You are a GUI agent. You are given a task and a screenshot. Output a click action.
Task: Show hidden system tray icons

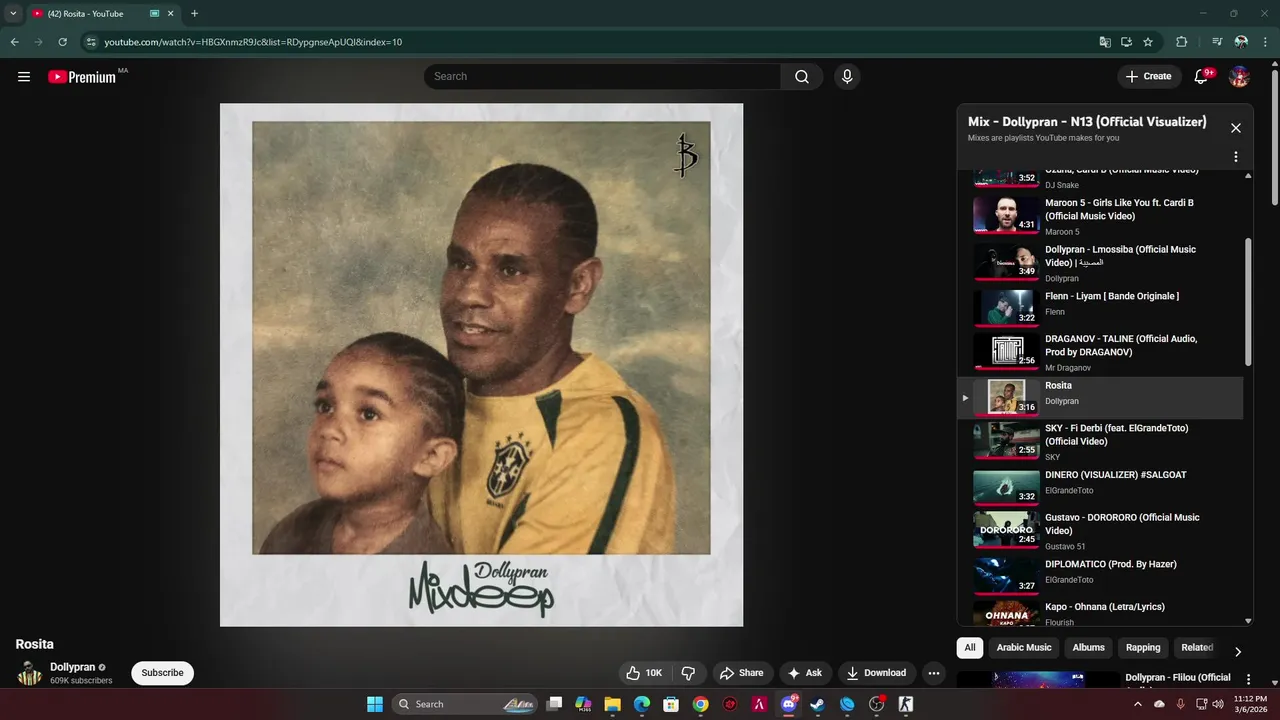pyautogui.click(x=1138, y=704)
